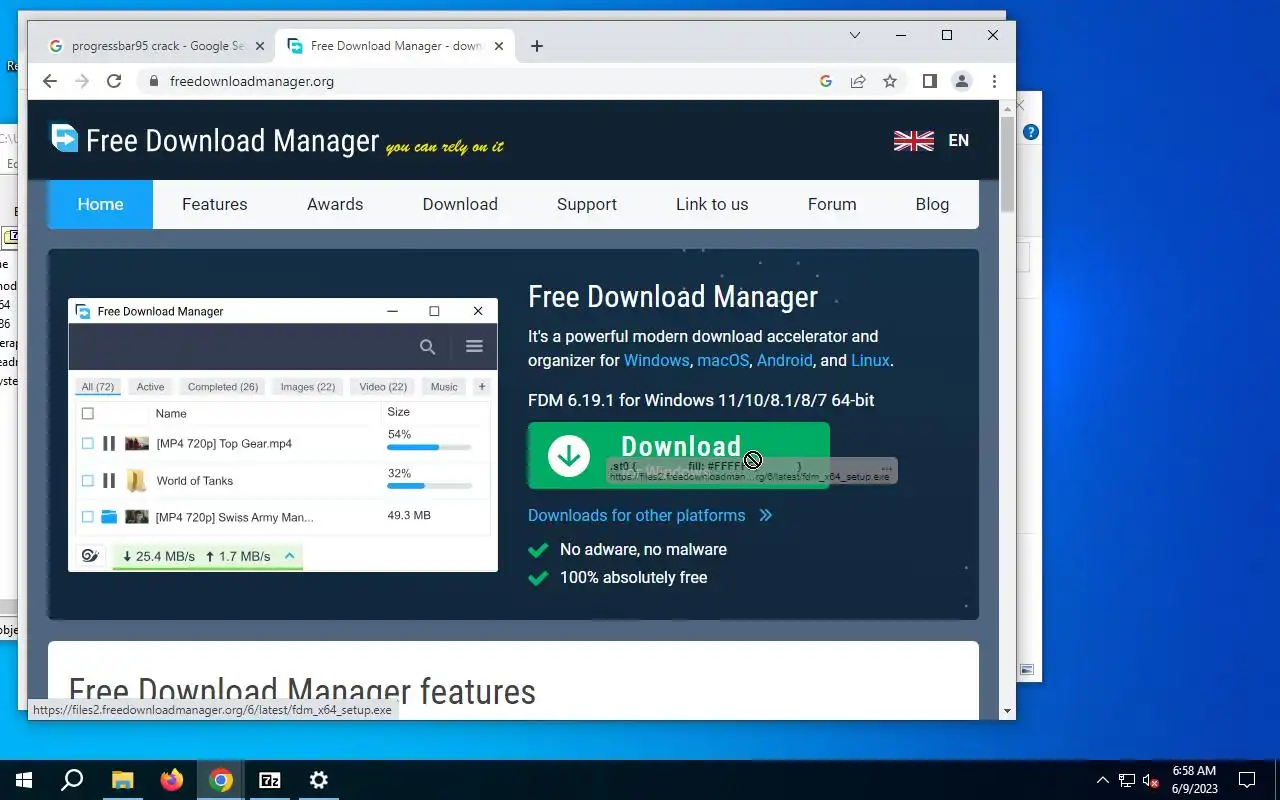This screenshot has width=1280, height=800.
Task: Follow the Android platform link
Action: (785, 361)
